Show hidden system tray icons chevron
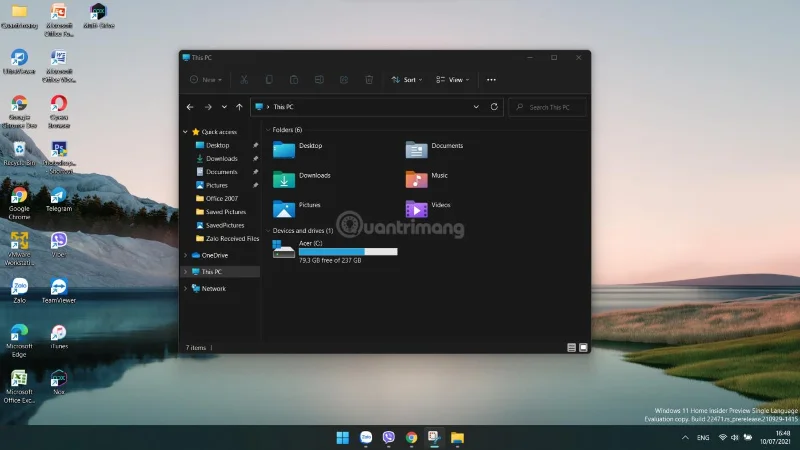This screenshot has width=800, height=450. coord(685,438)
